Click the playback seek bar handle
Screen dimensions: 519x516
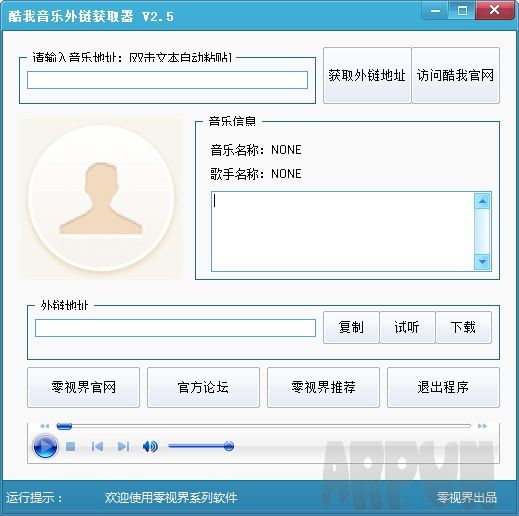click(x=64, y=426)
